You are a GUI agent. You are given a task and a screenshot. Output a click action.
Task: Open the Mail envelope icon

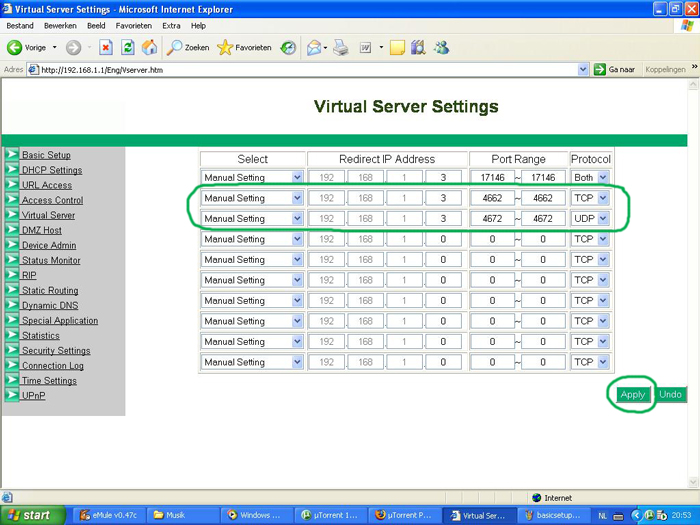pyautogui.click(x=314, y=47)
